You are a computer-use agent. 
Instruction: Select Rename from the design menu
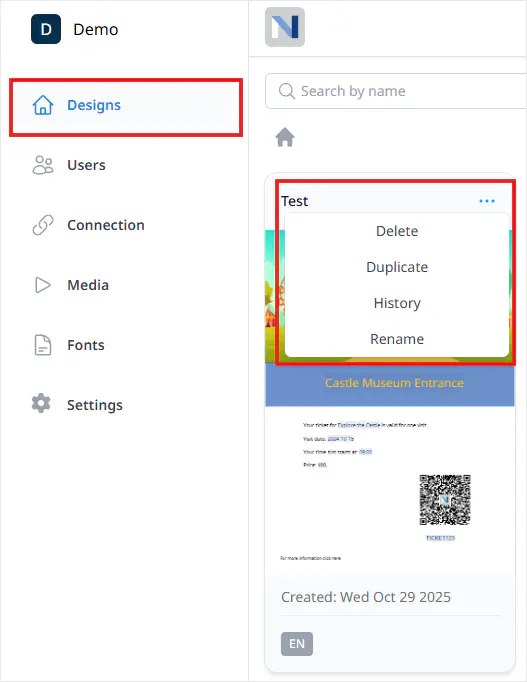pos(397,339)
